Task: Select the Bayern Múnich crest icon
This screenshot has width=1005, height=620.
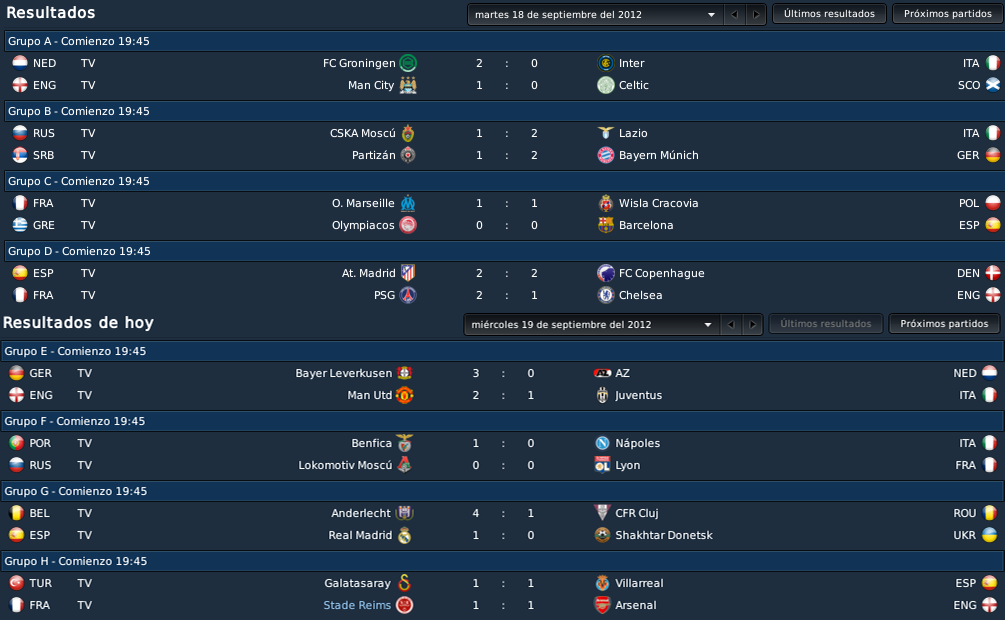Action: 606,155
